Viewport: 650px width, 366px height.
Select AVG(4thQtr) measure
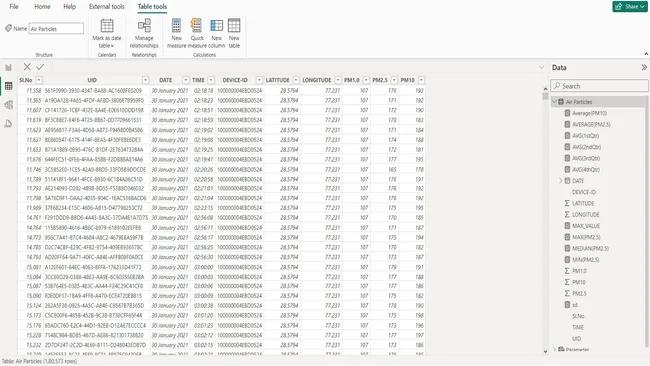tap(586, 170)
